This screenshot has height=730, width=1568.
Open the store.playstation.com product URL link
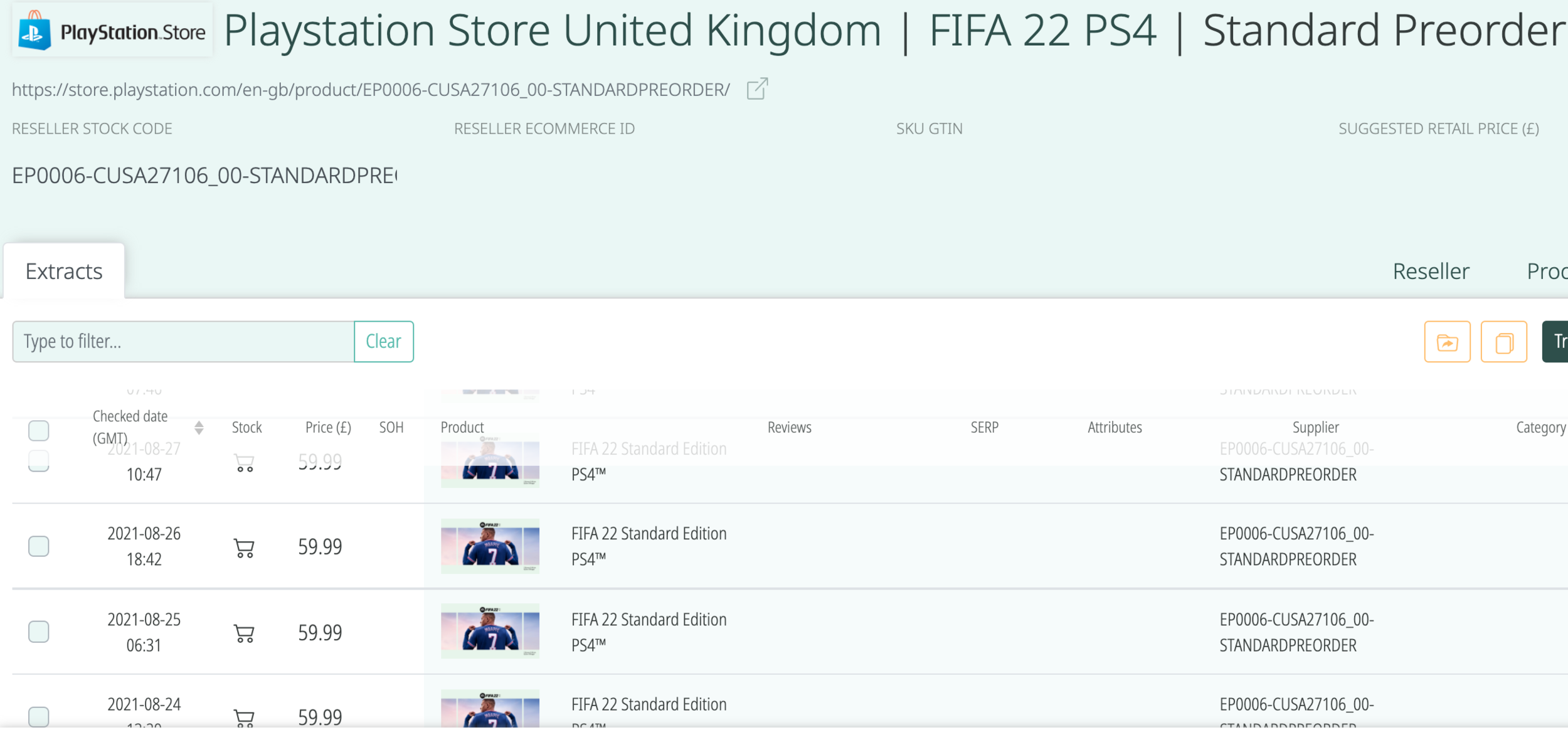pyautogui.click(x=371, y=90)
